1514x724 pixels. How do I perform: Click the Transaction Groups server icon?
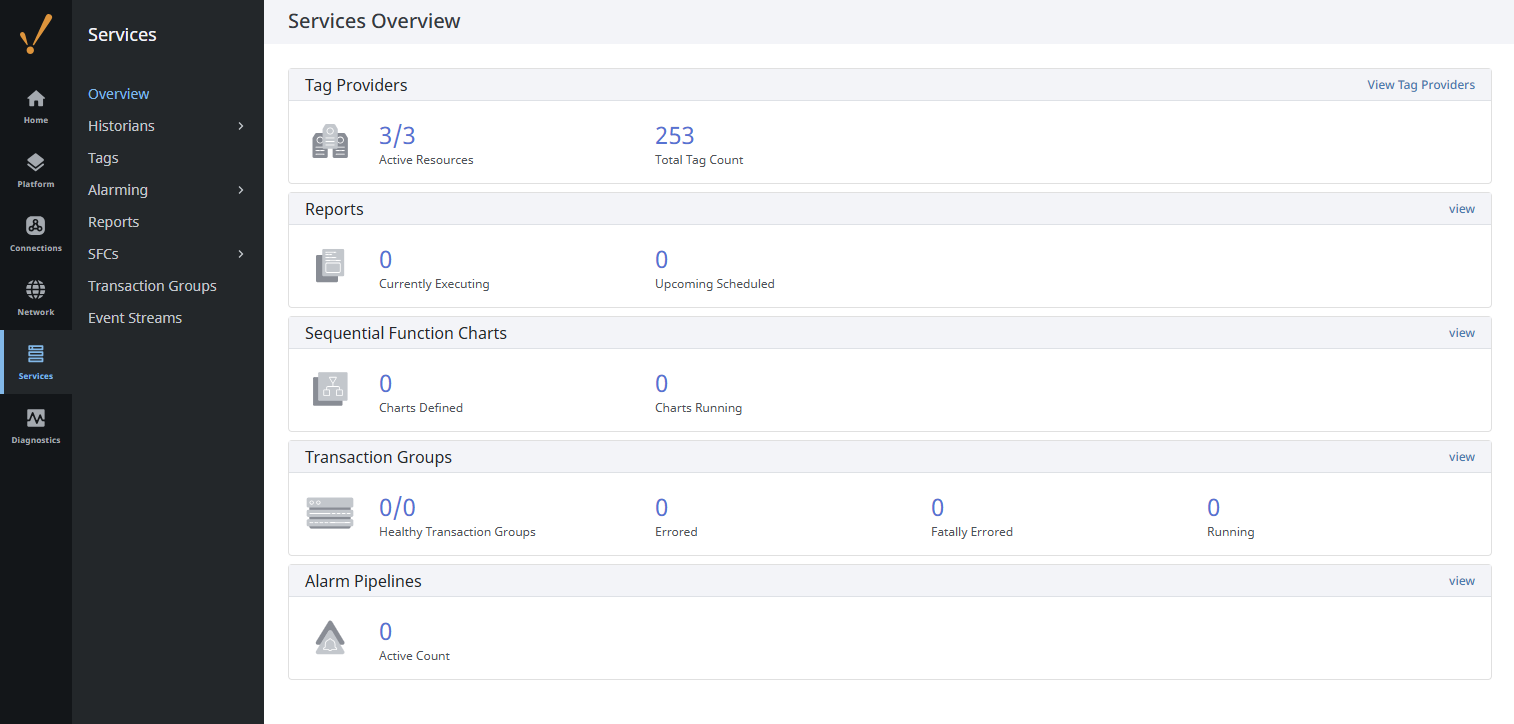coord(330,514)
